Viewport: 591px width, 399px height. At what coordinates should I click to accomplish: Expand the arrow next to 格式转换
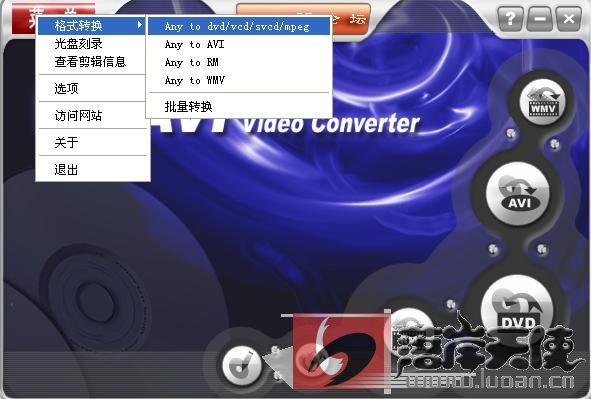[140, 25]
